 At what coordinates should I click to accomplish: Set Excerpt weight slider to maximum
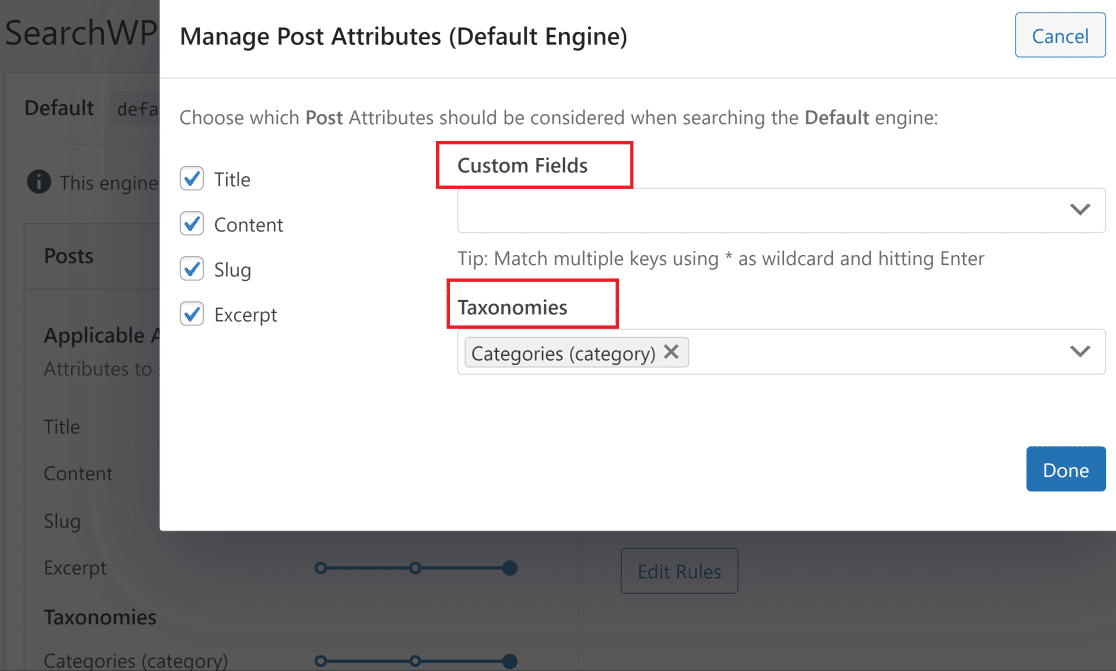(x=509, y=568)
